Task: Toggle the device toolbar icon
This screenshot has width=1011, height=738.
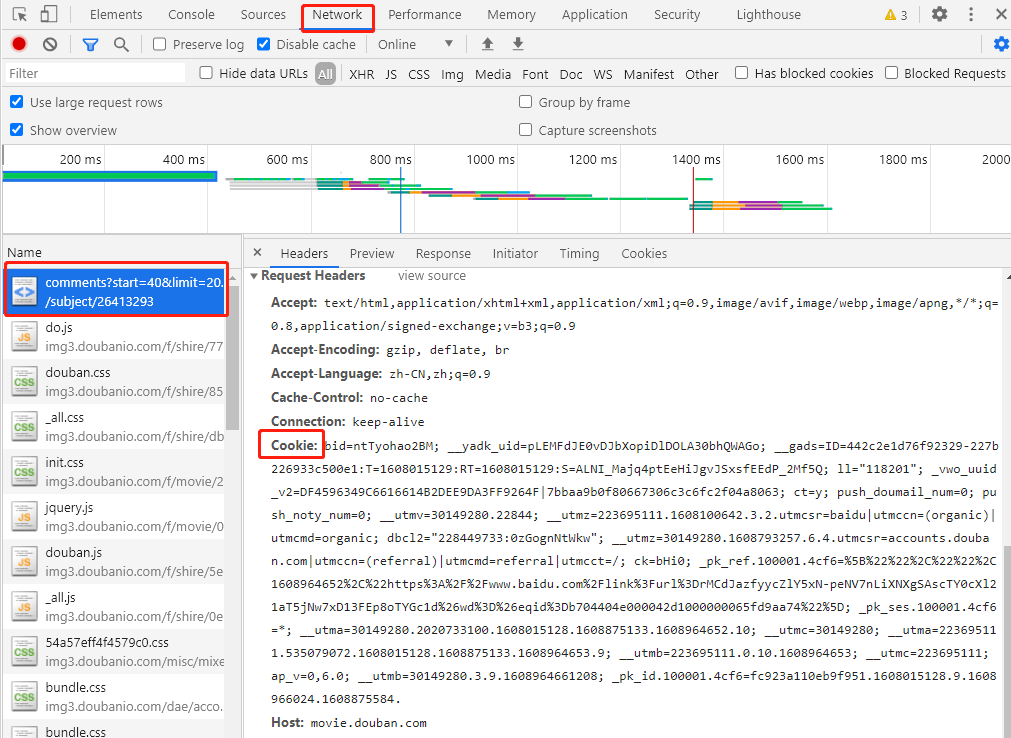Action: [49, 15]
